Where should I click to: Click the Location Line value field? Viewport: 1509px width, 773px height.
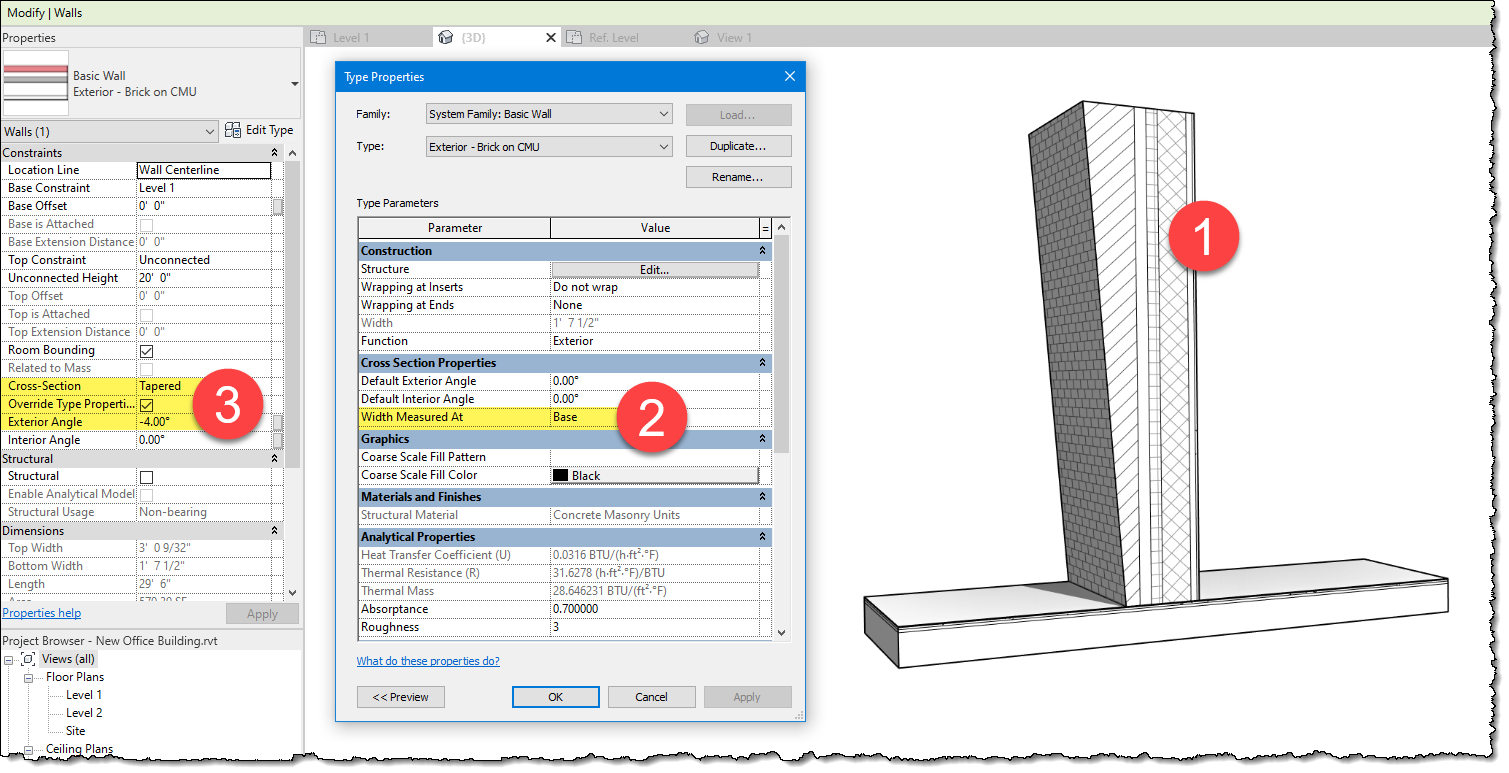204,170
